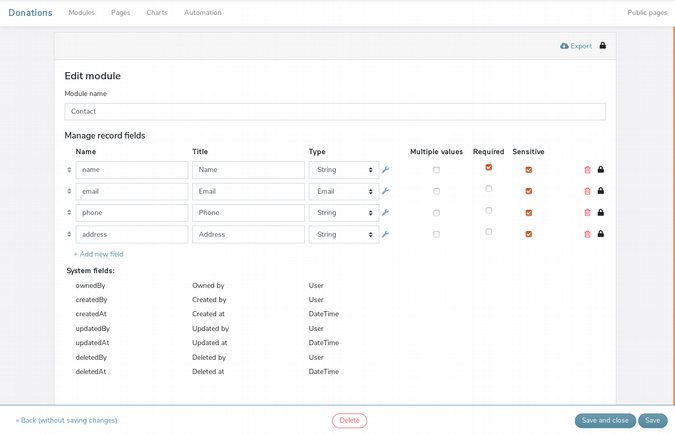Delete the phone field with trash icon
This screenshot has height=435, width=675.
(587, 213)
